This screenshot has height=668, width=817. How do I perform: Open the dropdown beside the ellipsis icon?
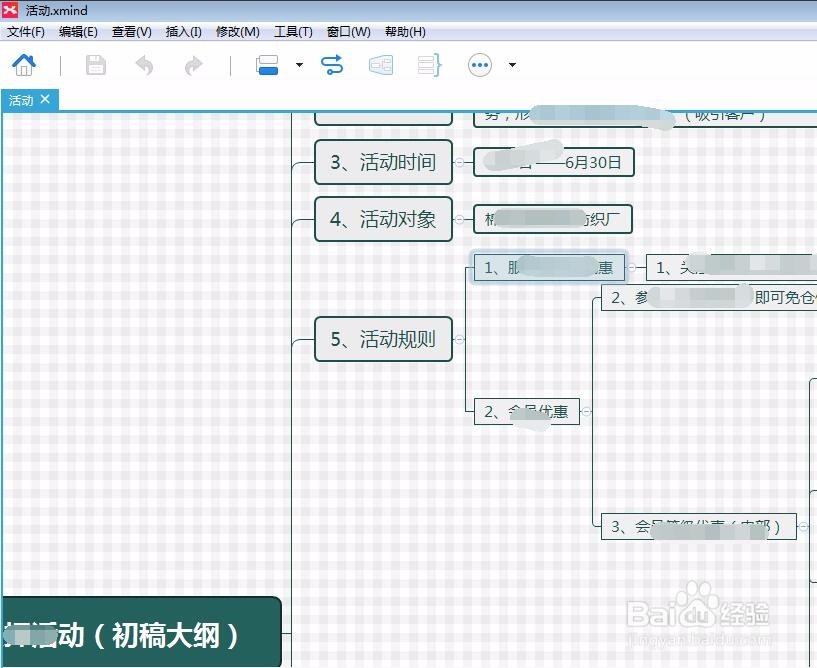click(512, 64)
